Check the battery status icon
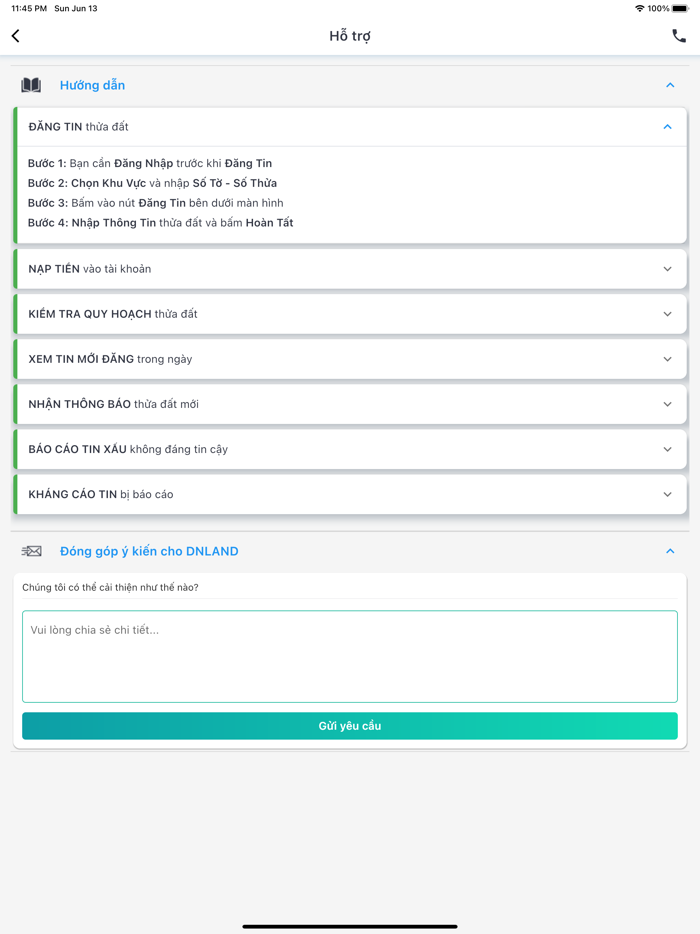This screenshot has height=934, width=700. click(x=680, y=8)
